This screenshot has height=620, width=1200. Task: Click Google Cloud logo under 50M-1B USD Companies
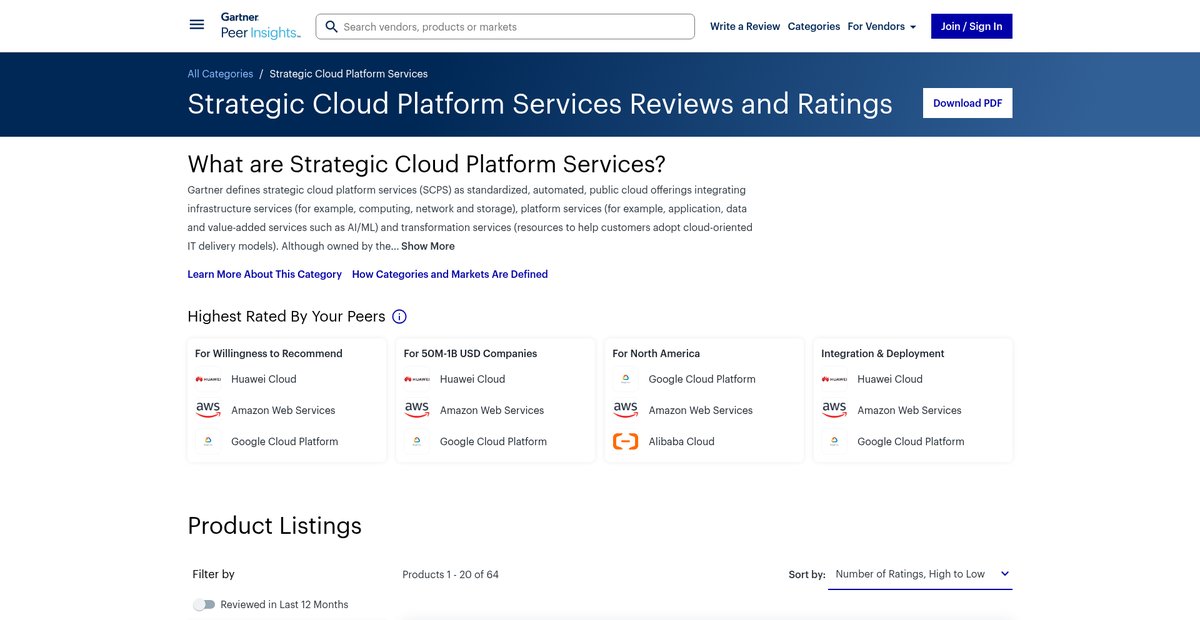[x=417, y=441]
